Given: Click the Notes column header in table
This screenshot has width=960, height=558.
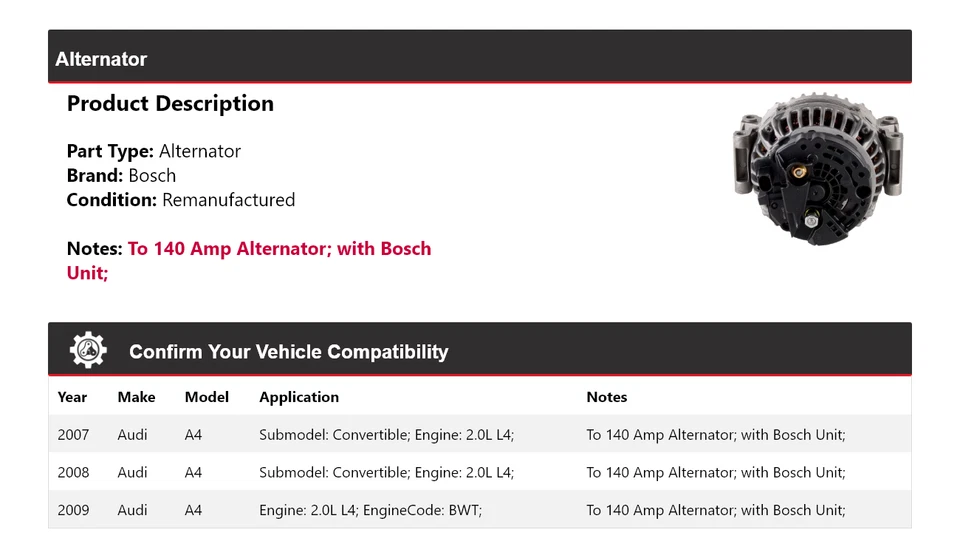Looking at the screenshot, I should point(606,397).
